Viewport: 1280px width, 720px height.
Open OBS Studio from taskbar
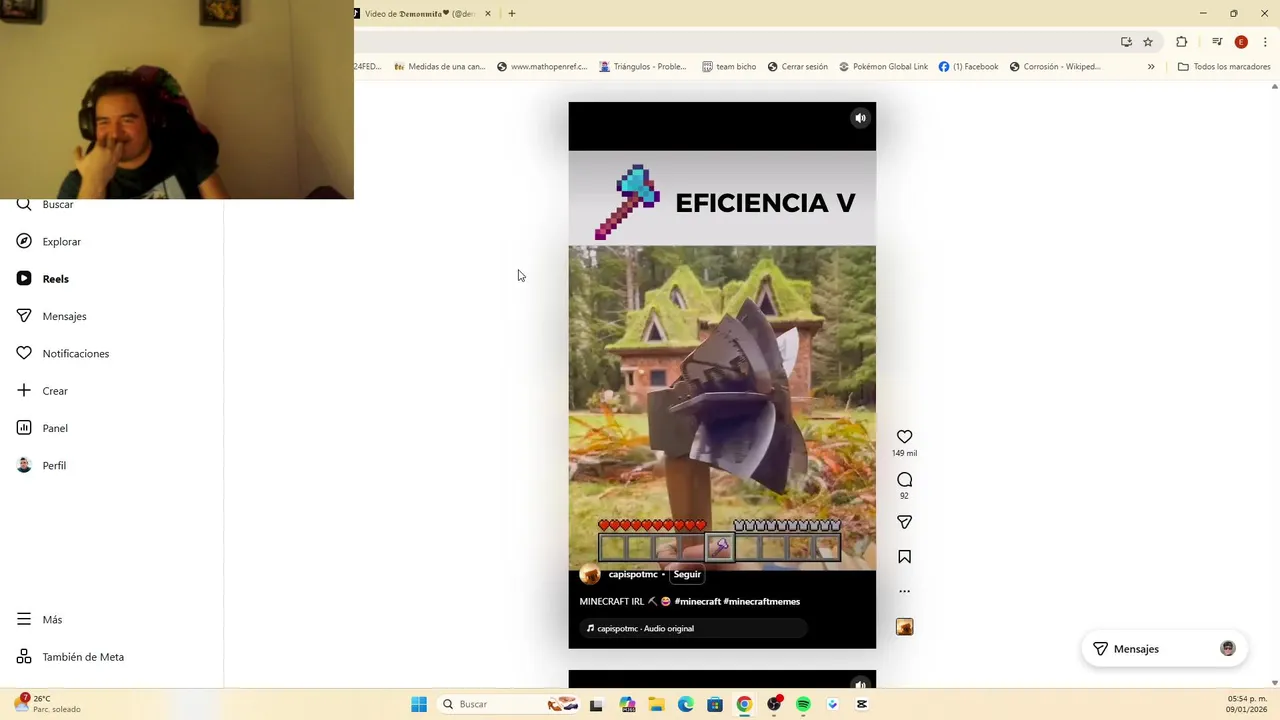773,704
